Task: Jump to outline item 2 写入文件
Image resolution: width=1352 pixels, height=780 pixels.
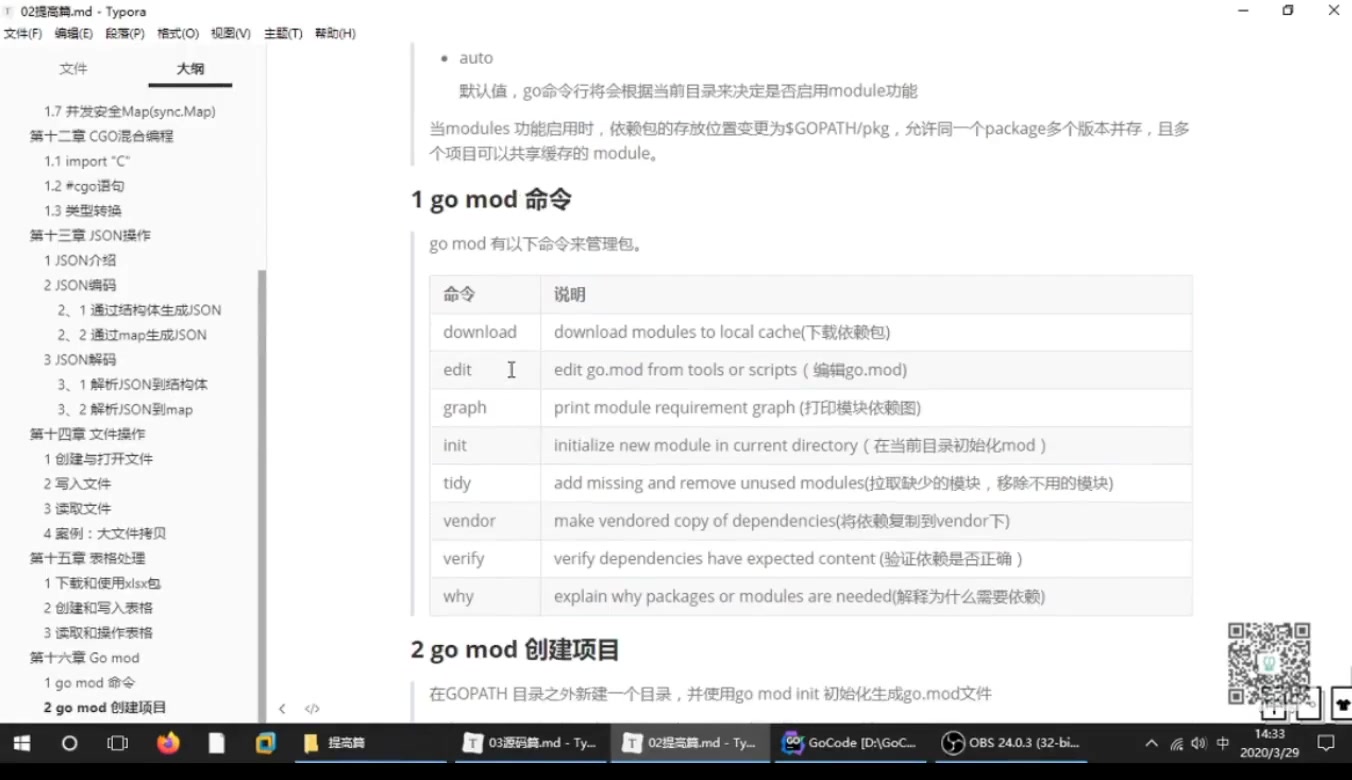Action: pos(77,484)
